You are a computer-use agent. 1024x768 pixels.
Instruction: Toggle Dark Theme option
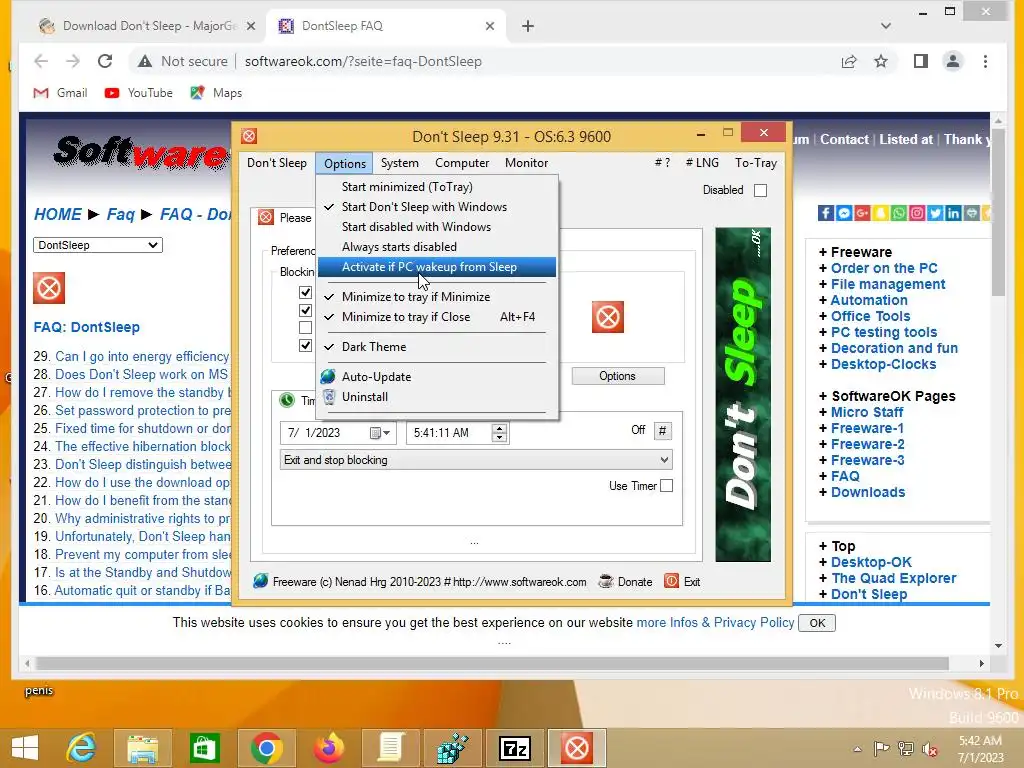(x=437, y=347)
